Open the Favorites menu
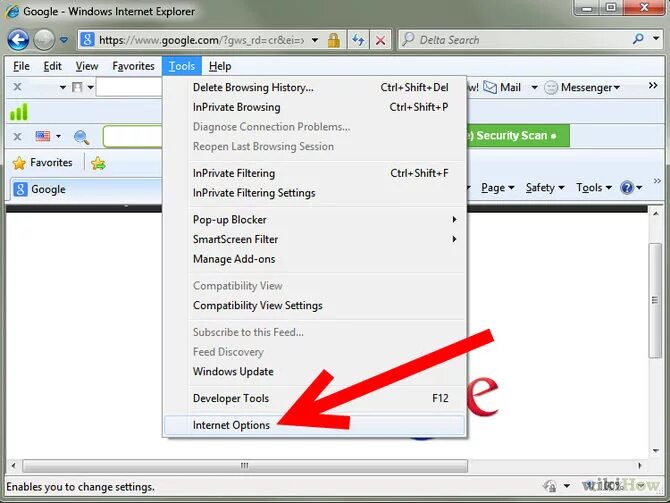 point(133,66)
